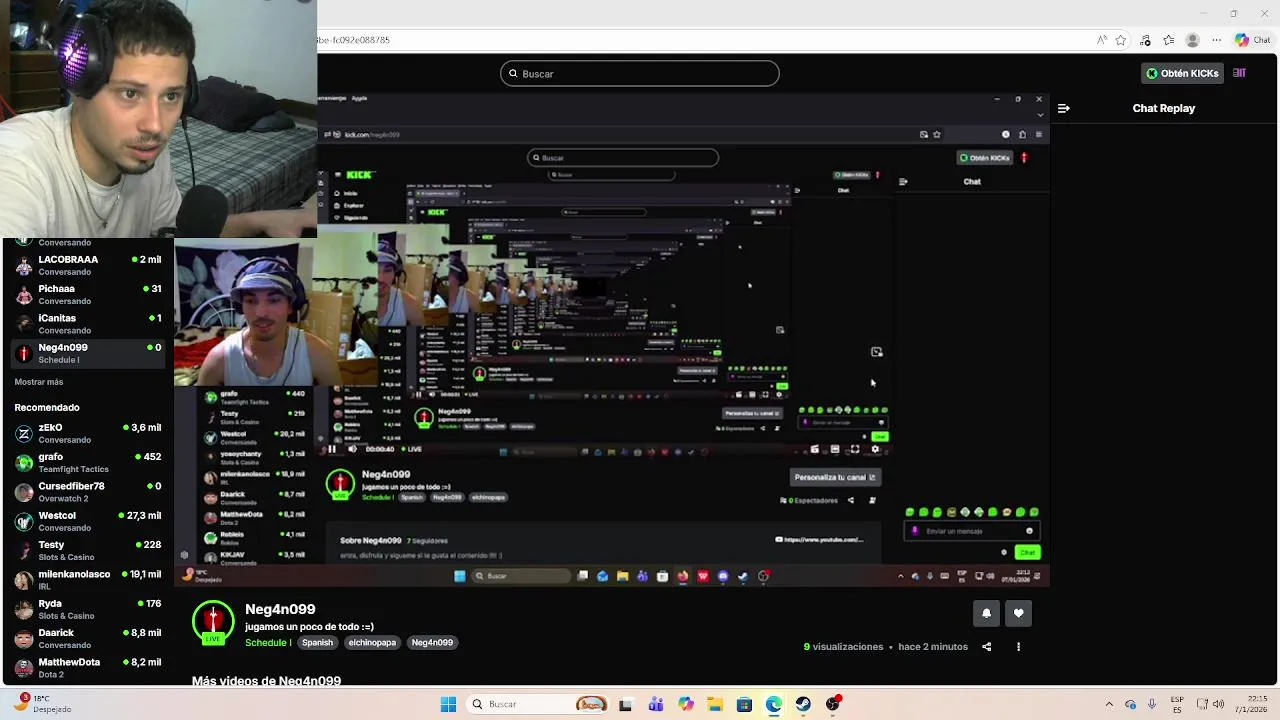Open File Explorer from taskbar

715,704
